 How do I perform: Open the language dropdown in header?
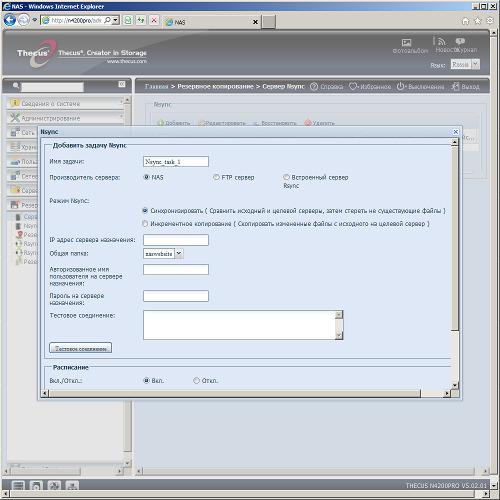coord(476,64)
